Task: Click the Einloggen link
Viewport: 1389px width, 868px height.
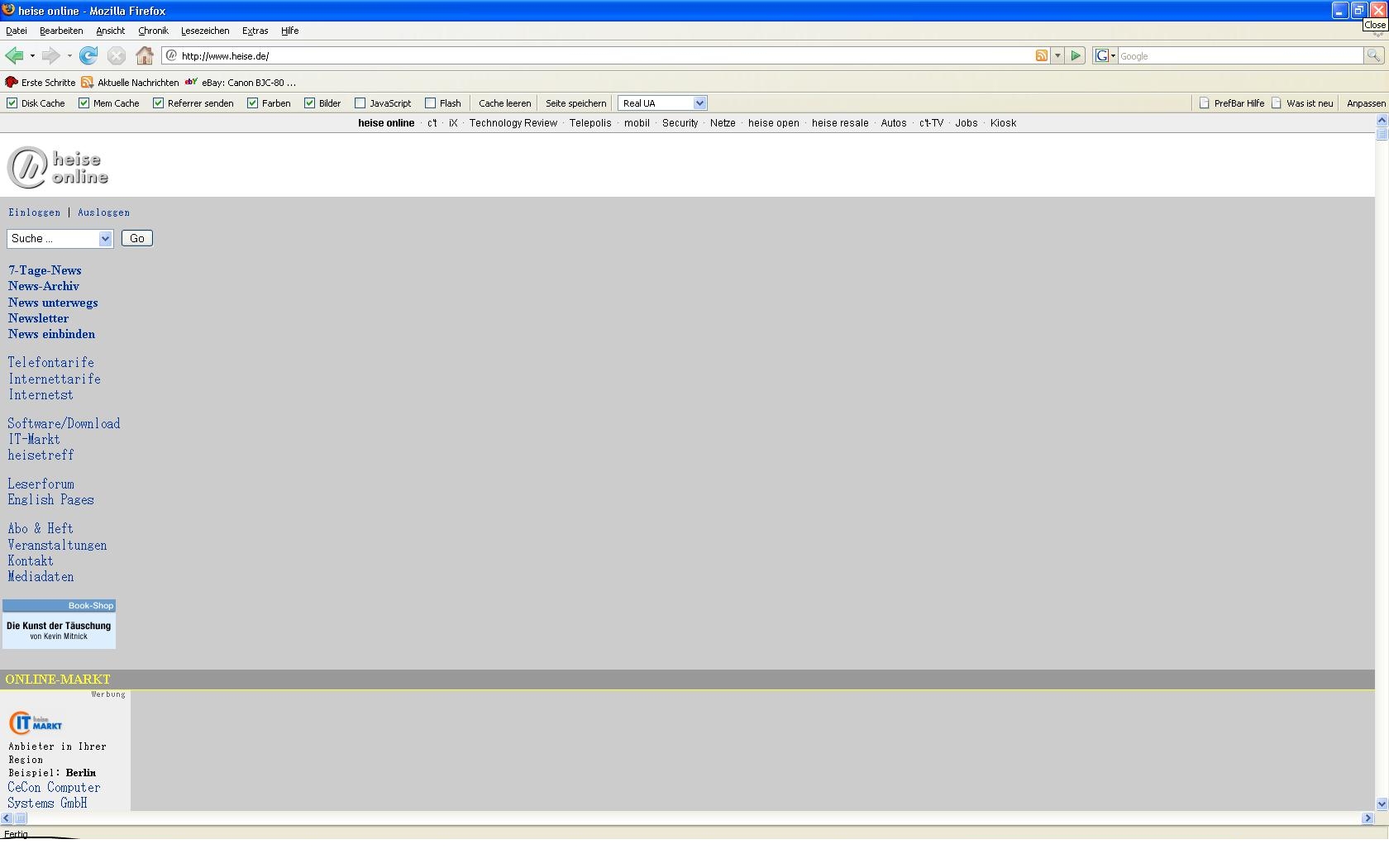Action: [34, 212]
